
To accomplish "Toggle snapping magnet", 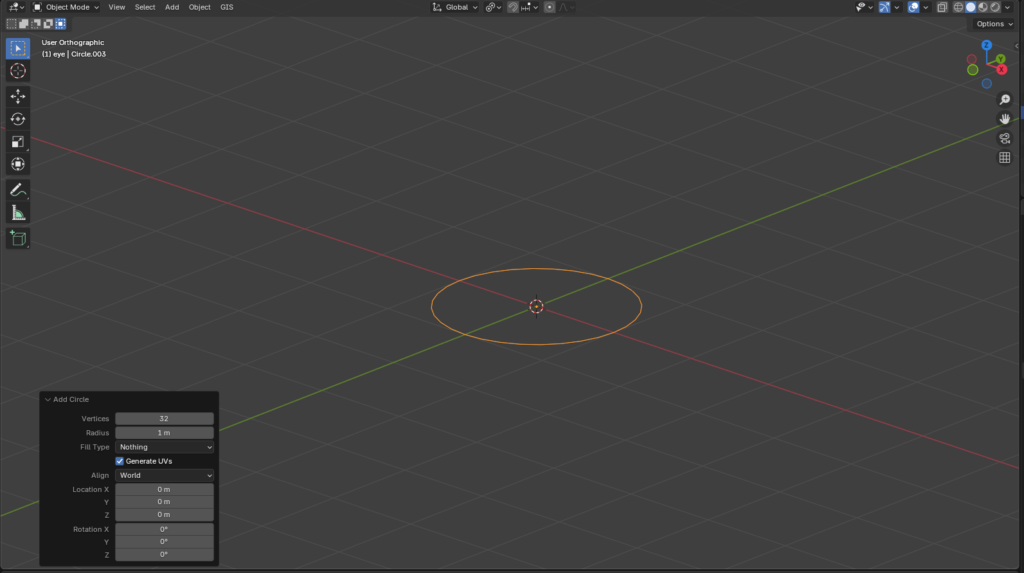I will coord(513,7).
